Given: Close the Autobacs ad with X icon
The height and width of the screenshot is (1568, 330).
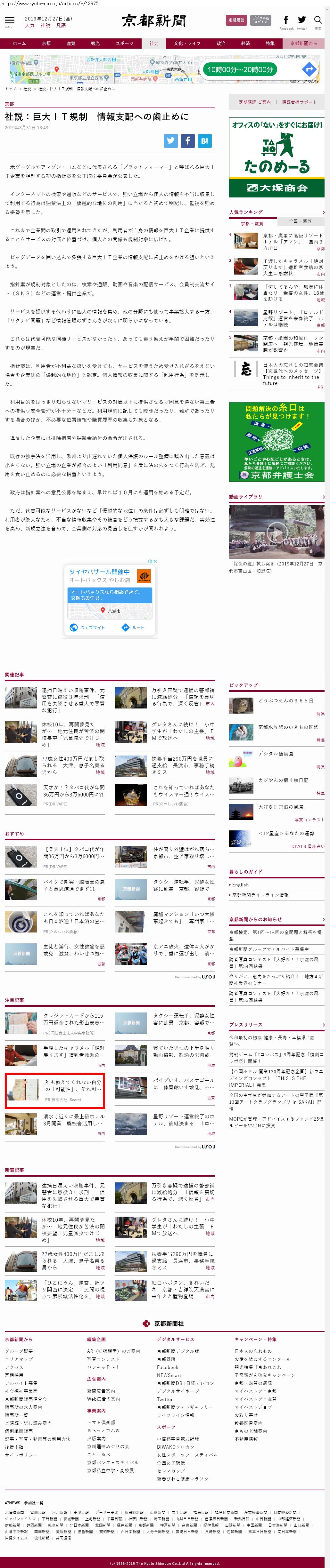Looking at the screenshot, I should 155,561.
